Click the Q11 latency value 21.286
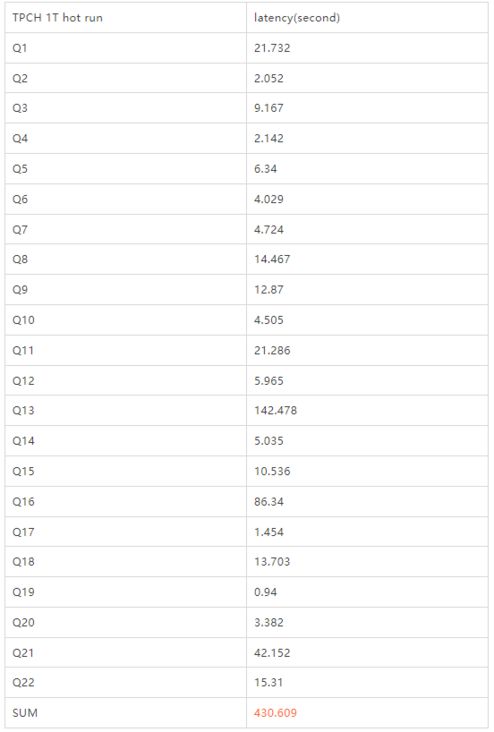The image size is (494, 732). pos(272,351)
